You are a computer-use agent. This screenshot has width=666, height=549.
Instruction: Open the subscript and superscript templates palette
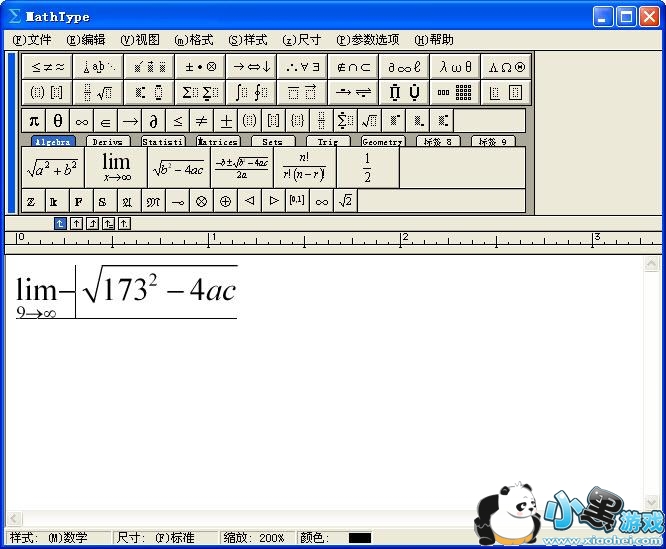[149, 92]
